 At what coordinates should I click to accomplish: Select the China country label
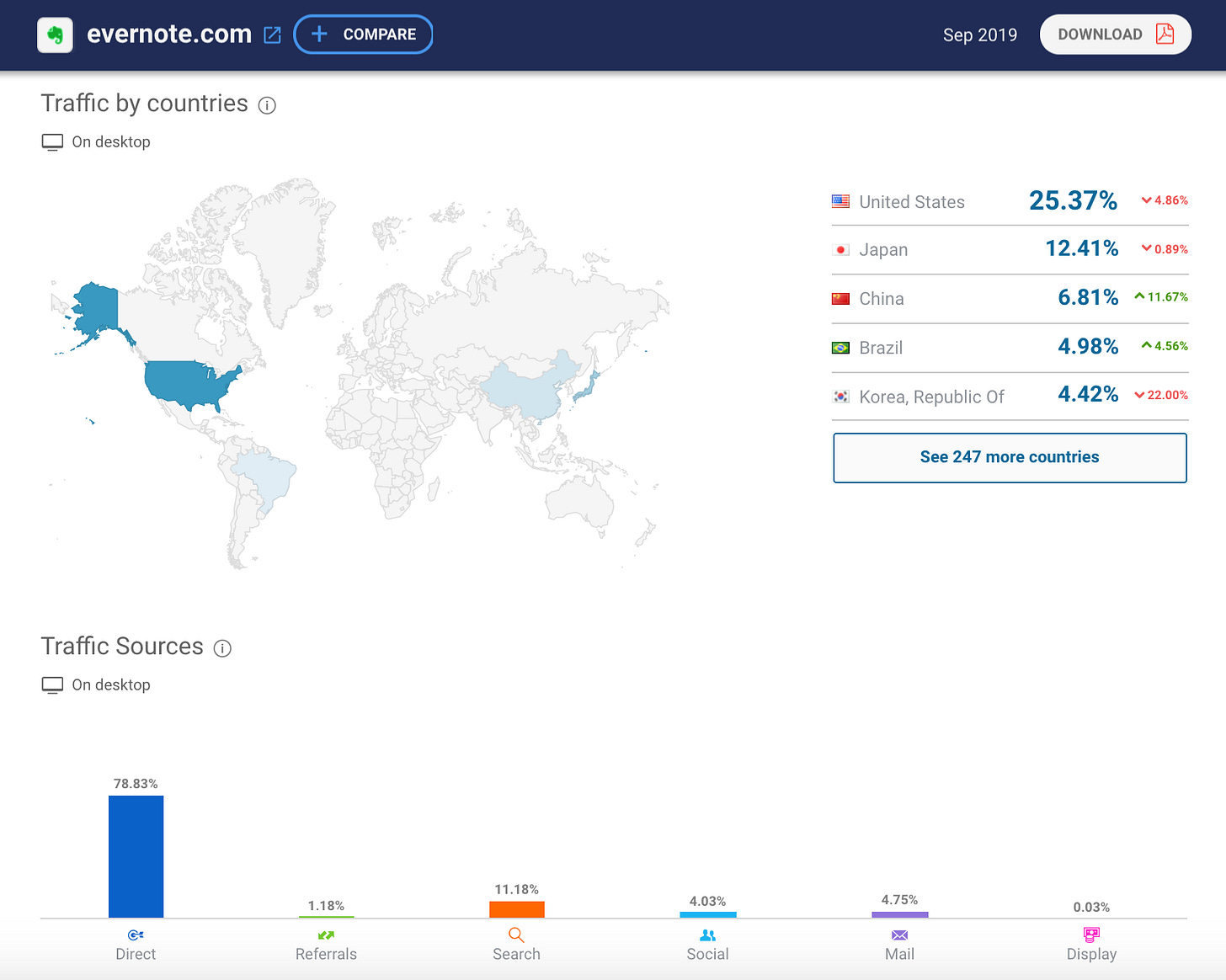(882, 299)
